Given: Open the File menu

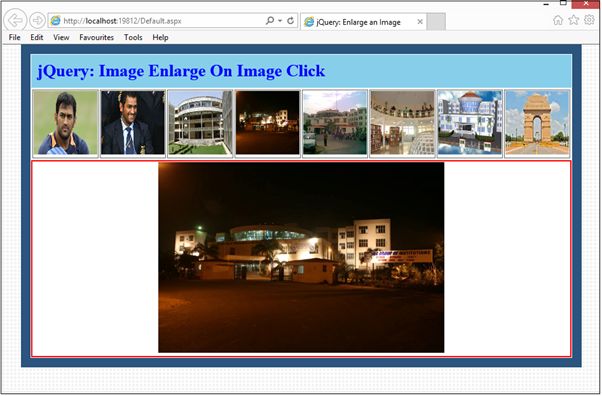Looking at the screenshot, I should click(x=15, y=37).
